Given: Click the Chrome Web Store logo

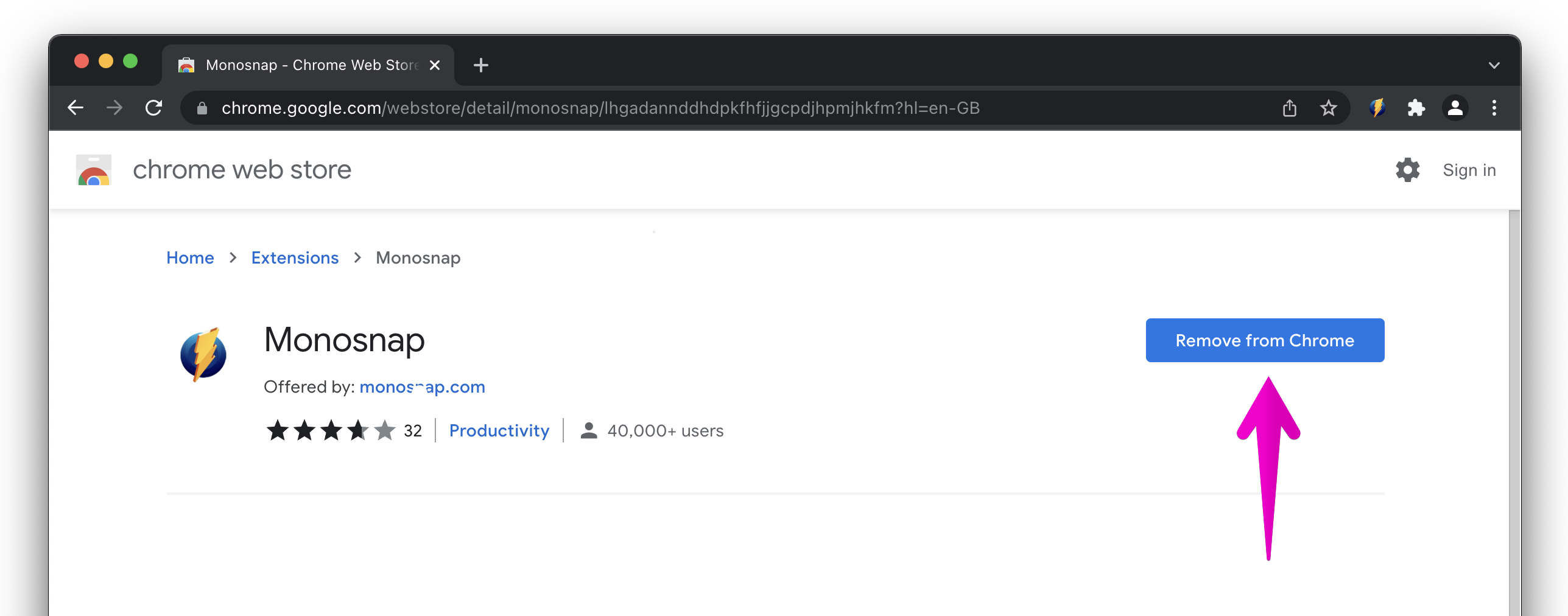Looking at the screenshot, I should (94, 170).
